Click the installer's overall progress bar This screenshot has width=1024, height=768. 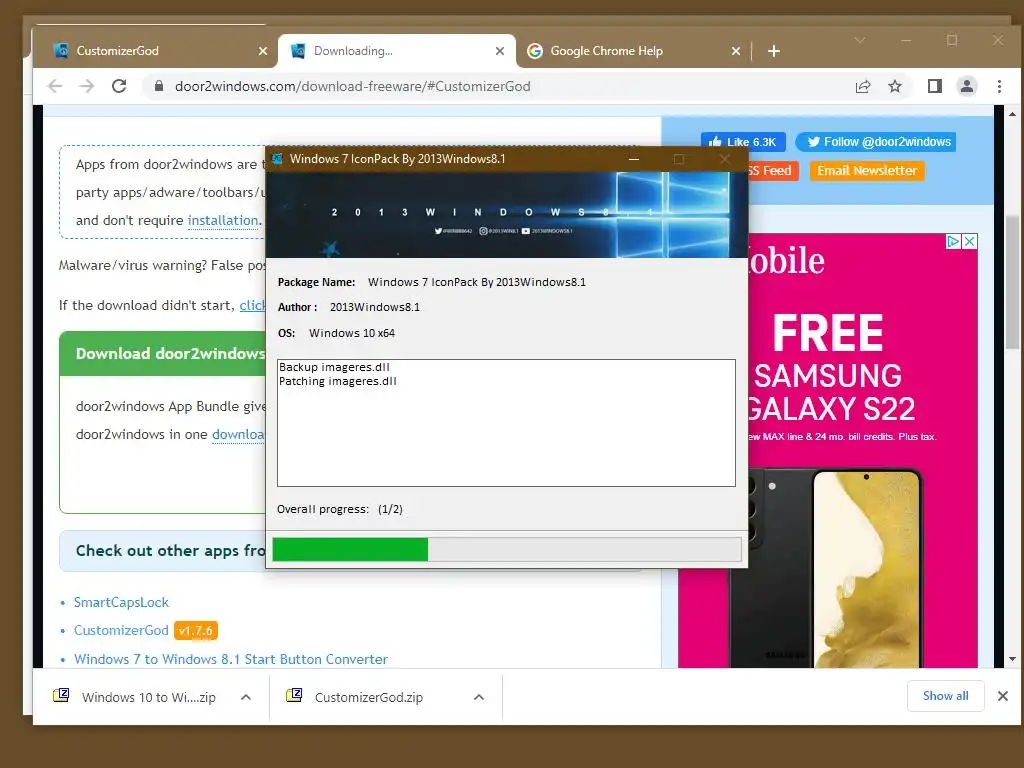pos(507,549)
